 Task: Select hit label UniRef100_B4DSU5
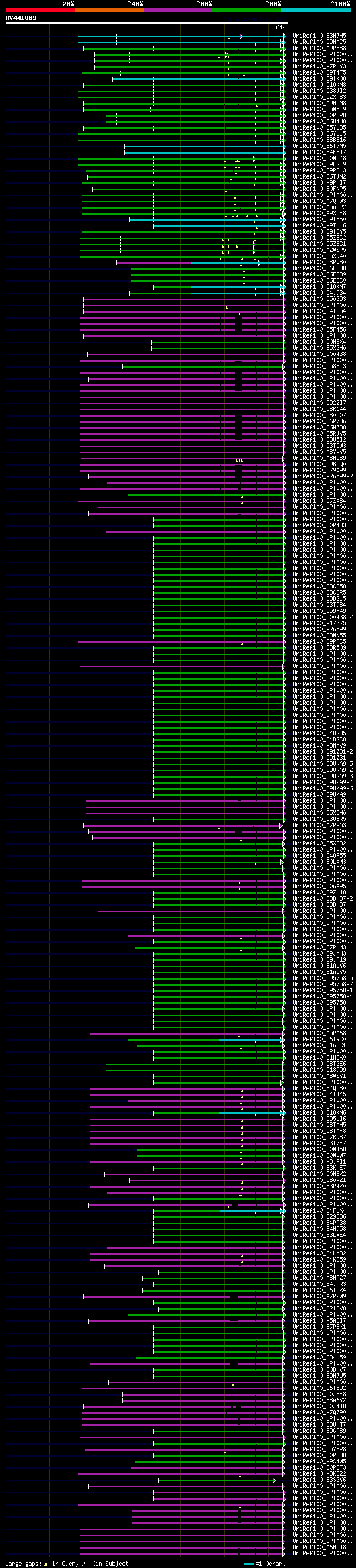319,734
